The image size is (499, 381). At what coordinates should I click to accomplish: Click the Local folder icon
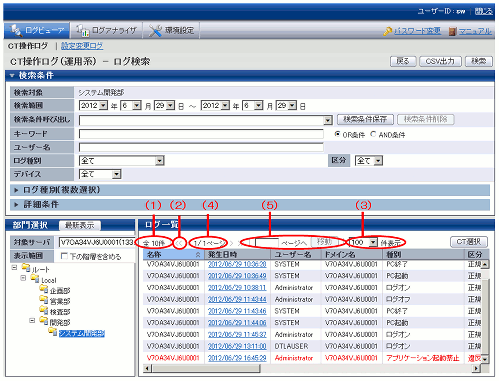pyautogui.click(x=35, y=278)
